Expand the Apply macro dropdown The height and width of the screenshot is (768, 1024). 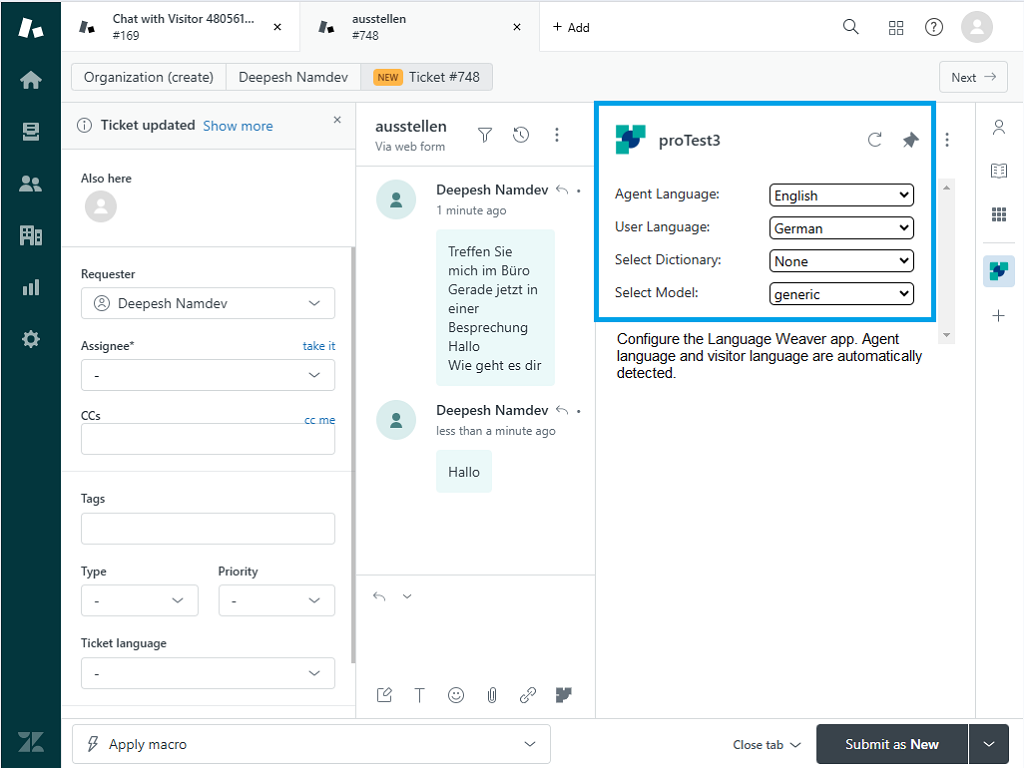(311, 744)
